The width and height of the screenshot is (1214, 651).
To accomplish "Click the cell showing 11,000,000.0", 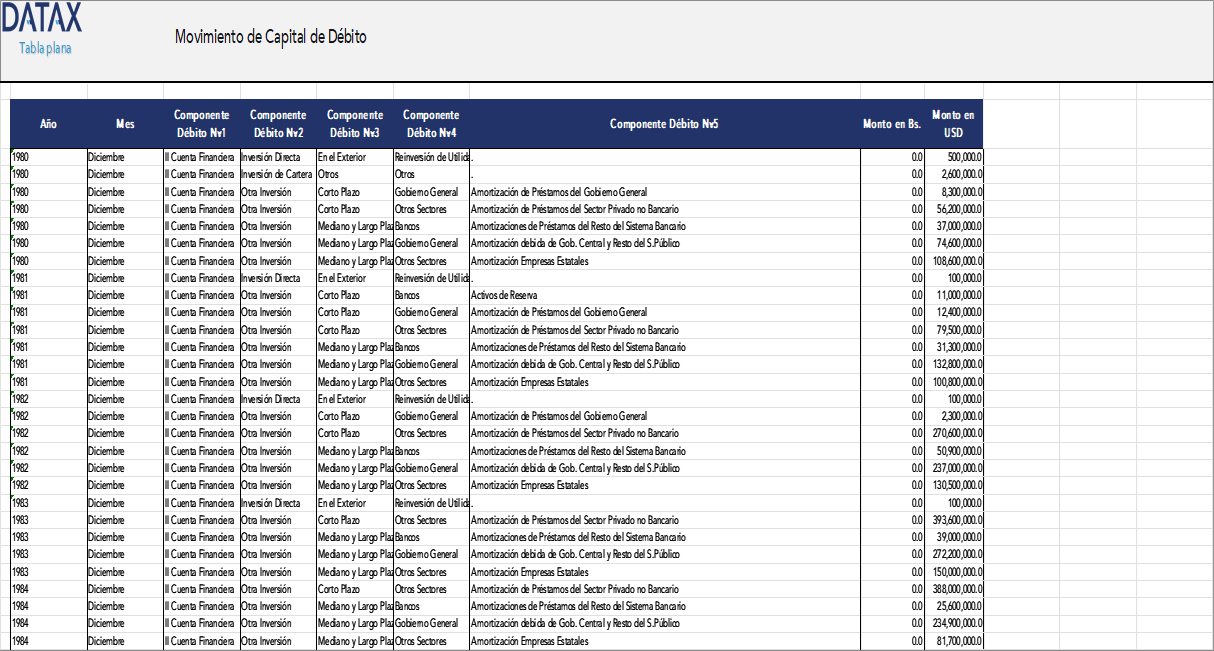I will click(x=954, y=295).
